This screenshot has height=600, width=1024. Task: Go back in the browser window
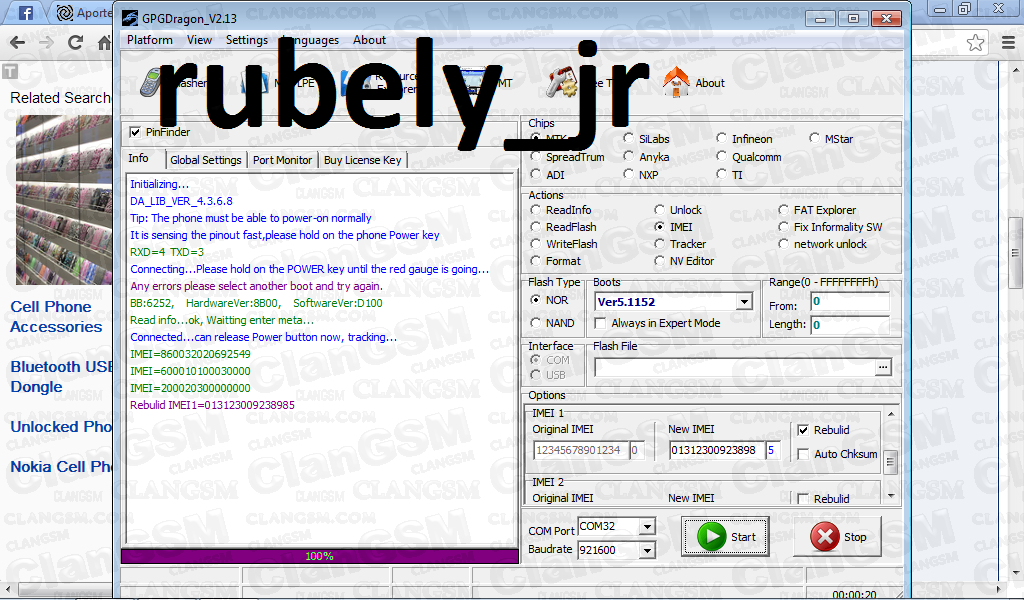pos(18,43)
